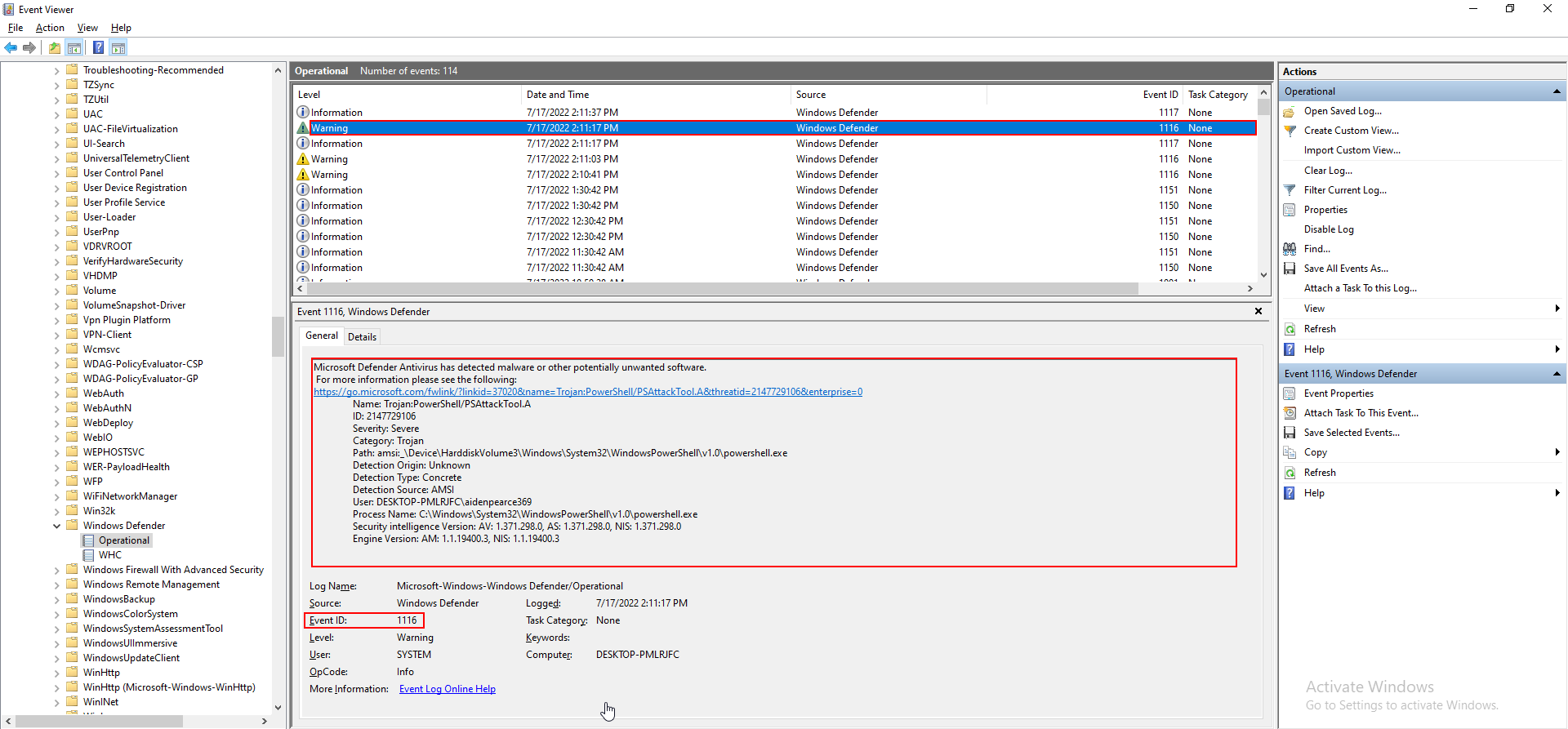Click warning icon on 2:10:41 PM row

point(303,175)
